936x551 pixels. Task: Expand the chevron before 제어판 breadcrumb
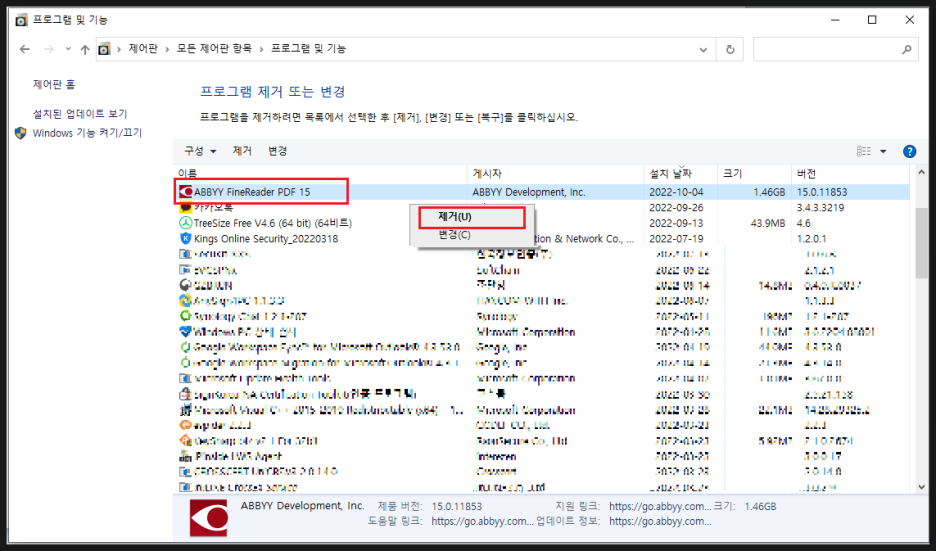coord(119,49)
